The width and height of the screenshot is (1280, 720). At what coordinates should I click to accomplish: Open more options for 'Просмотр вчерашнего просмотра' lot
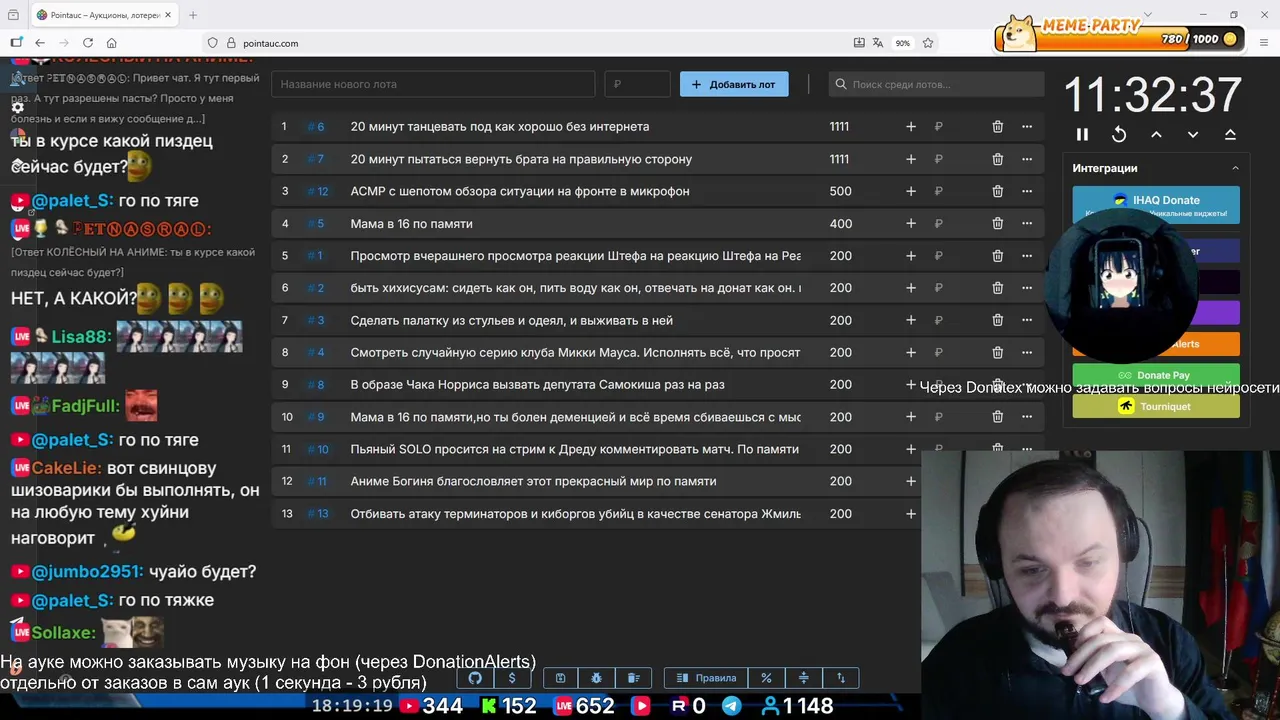click(1026, 256)
